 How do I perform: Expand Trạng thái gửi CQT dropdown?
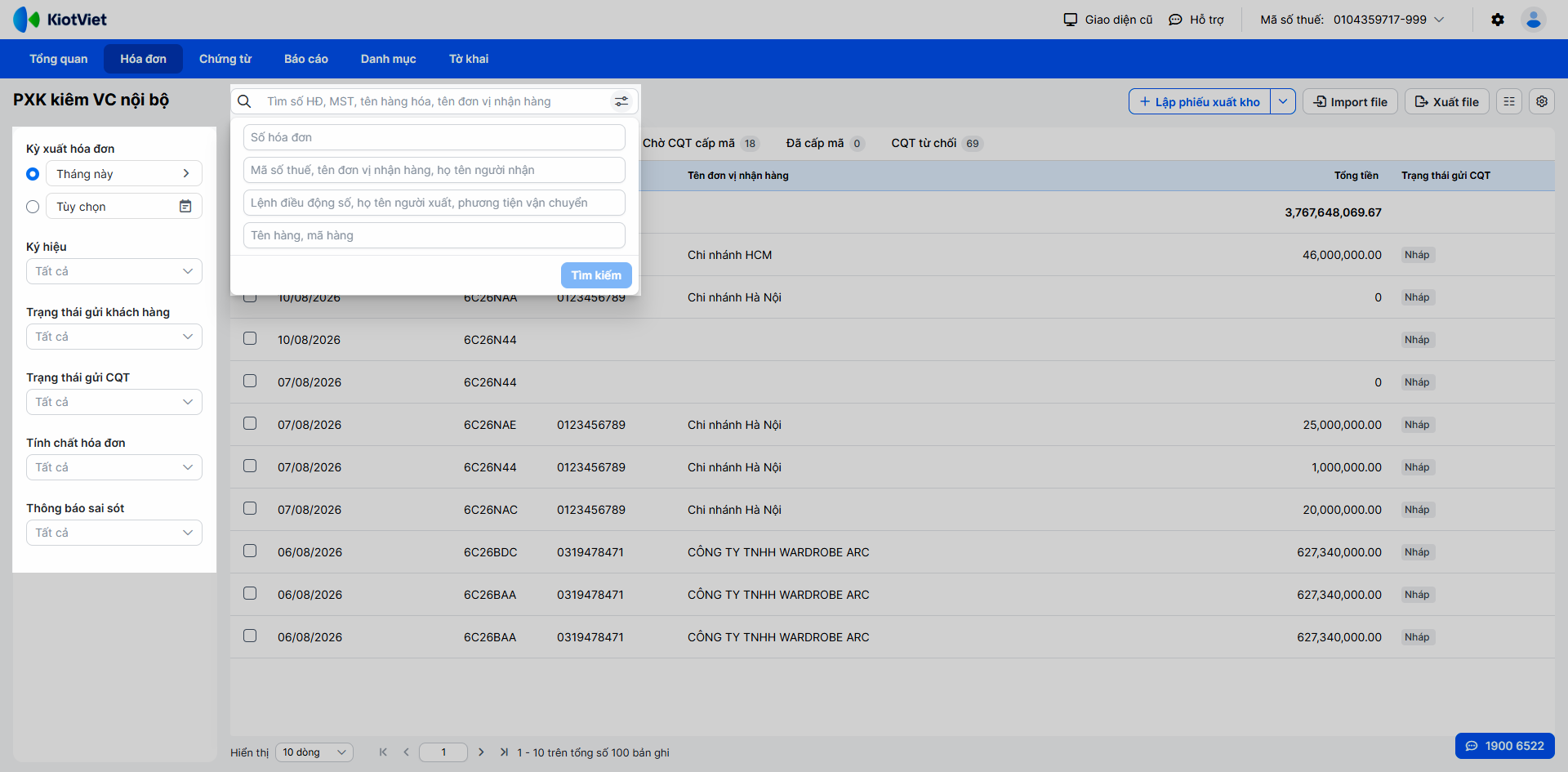pos(114,402)
